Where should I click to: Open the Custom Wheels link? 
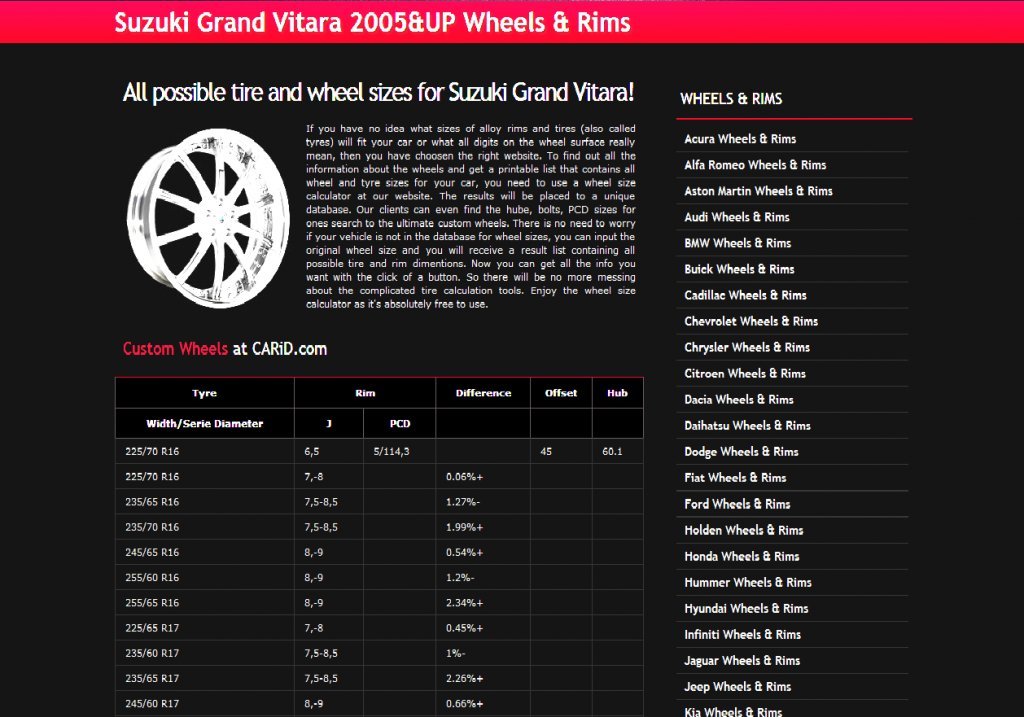point(175,349)
